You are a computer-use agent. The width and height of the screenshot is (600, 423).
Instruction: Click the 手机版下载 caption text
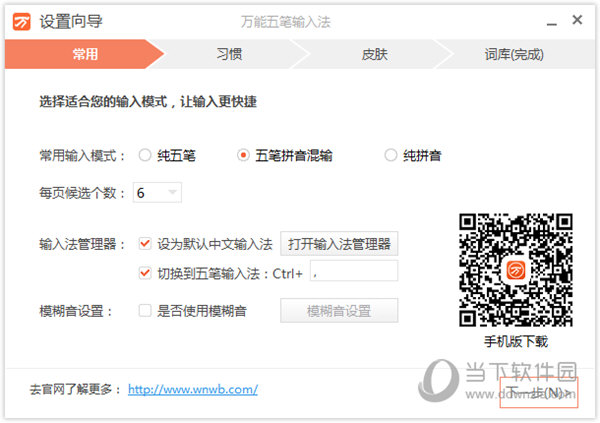[516, 341]
